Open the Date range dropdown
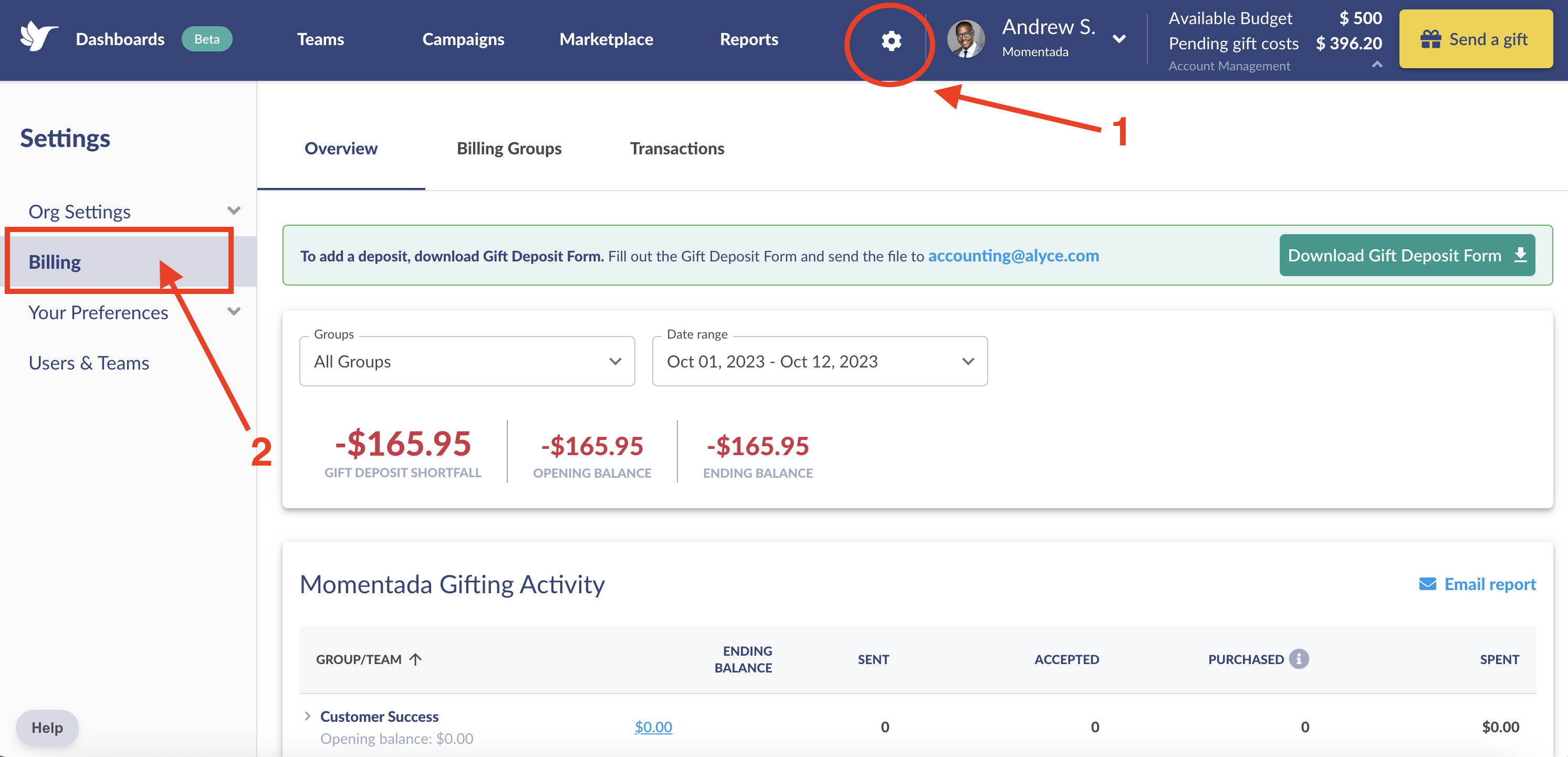The width and height of the screenshot is (1568, 757). [819, 362]
